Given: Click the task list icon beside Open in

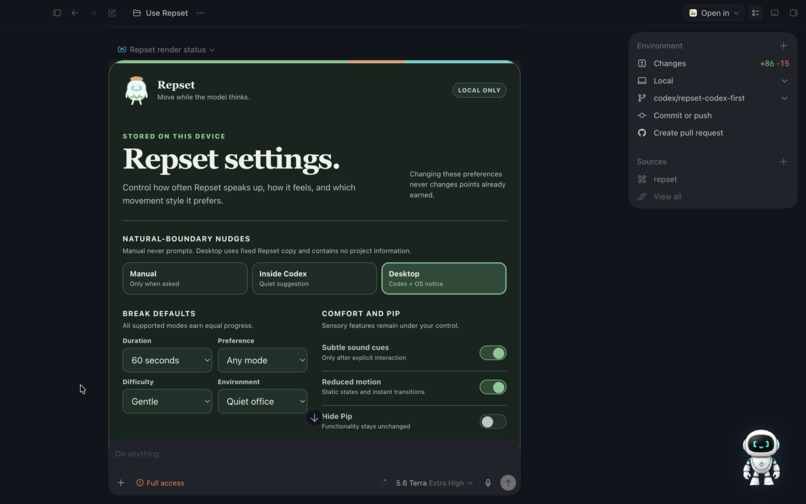Looking at the screenshot, I should click(755, 13).
